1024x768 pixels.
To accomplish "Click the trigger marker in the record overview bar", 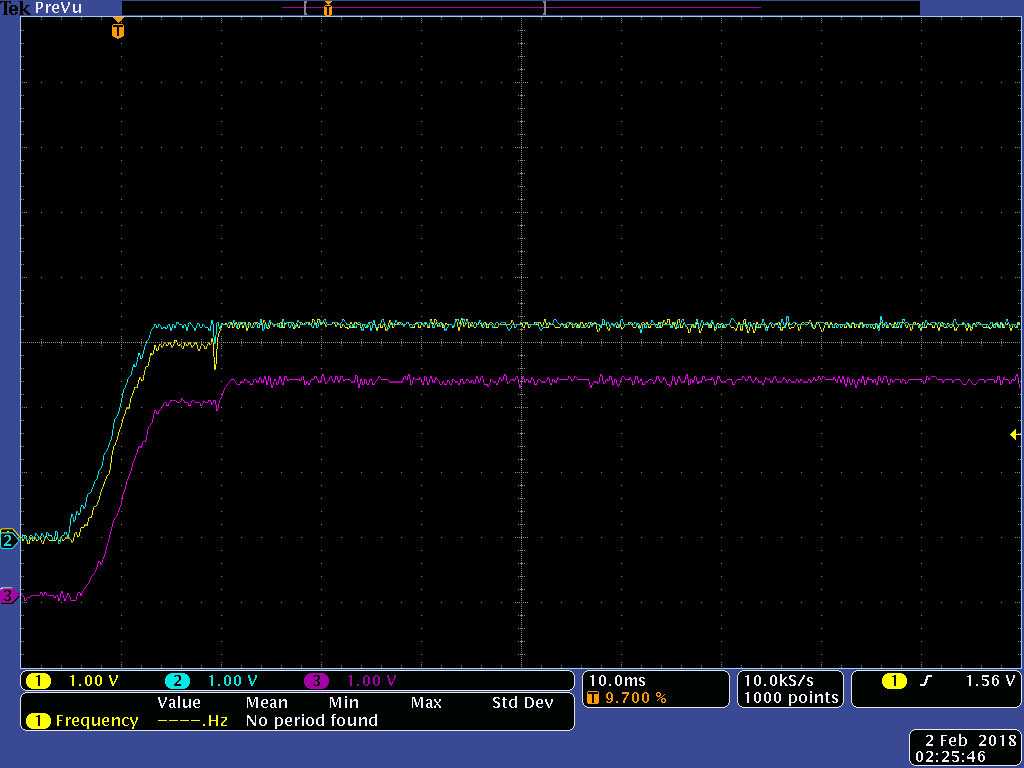I will (x=328, y=8).
